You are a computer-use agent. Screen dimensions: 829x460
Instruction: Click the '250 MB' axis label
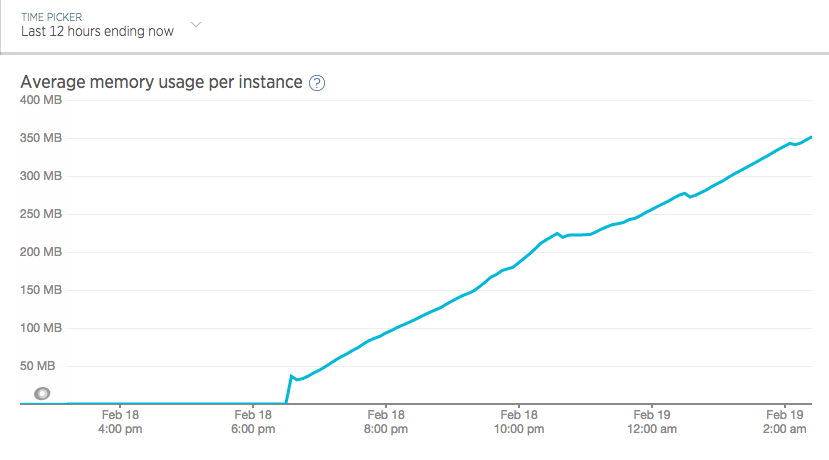(41, 214)
